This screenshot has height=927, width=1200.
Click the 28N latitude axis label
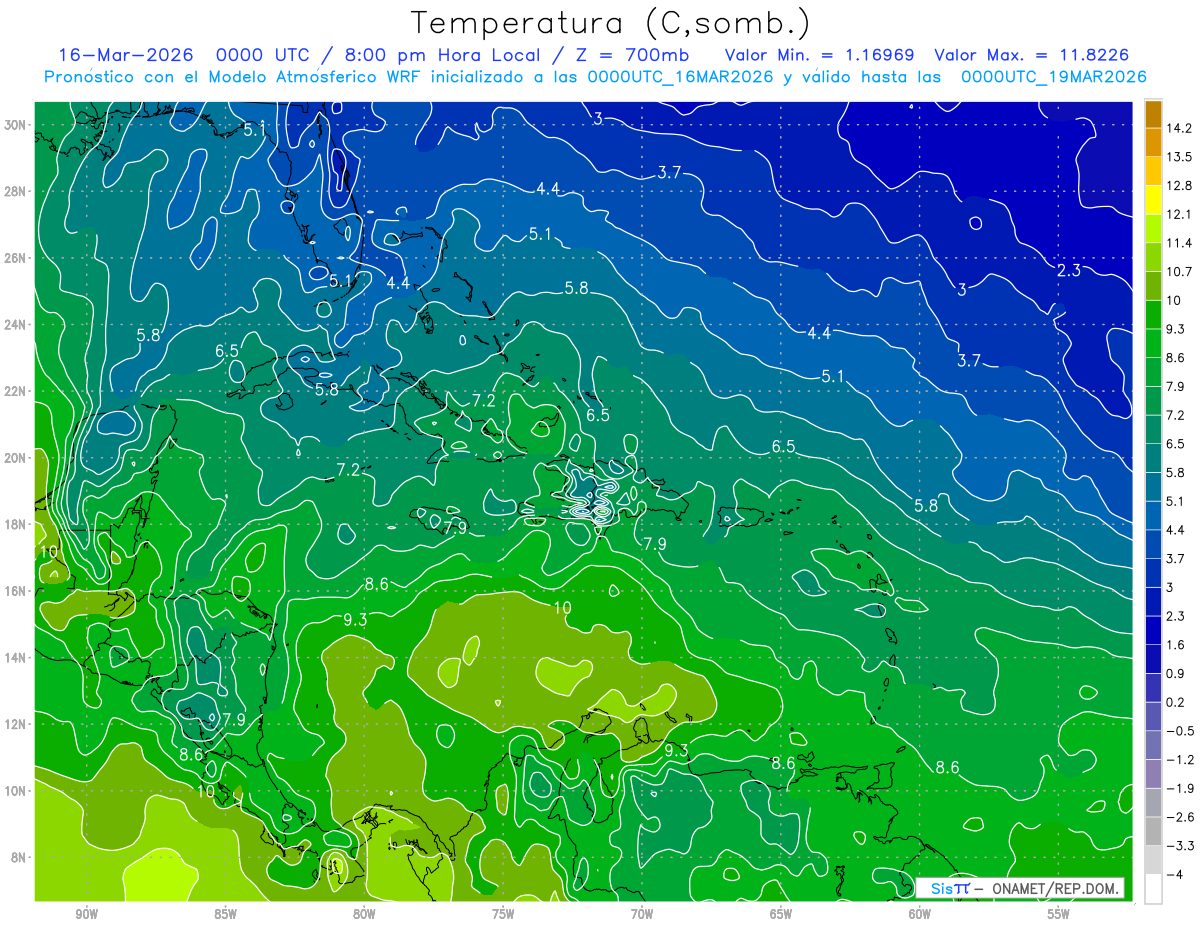(17, 191)
